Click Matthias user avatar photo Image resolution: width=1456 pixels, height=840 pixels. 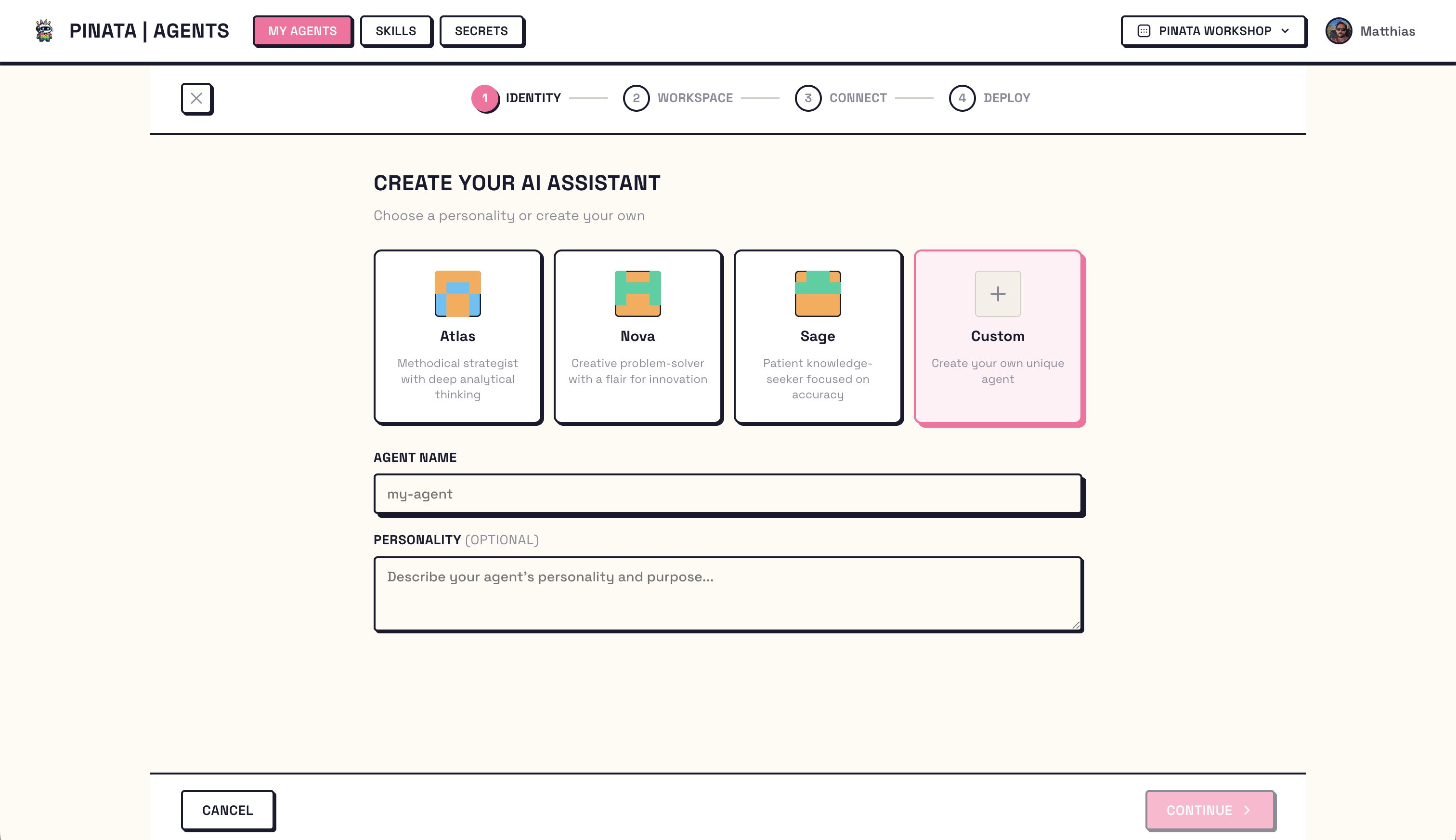click(x=1339, y=30)
